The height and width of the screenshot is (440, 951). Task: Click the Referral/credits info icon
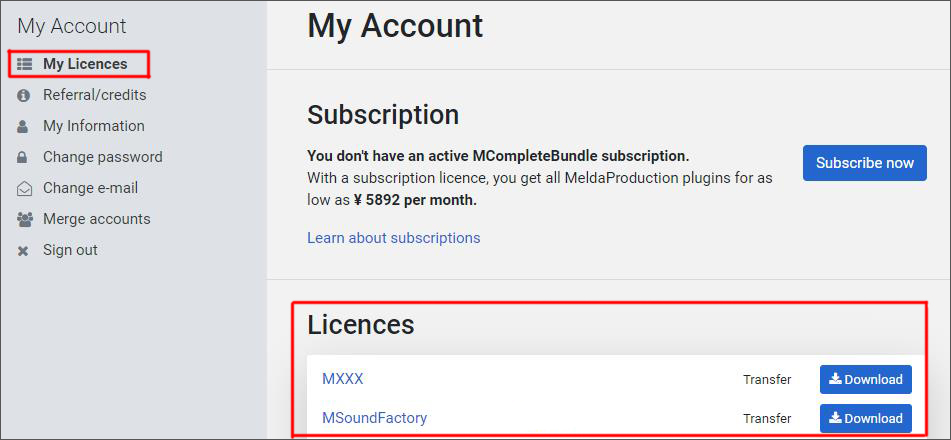[x=24, y=96]
